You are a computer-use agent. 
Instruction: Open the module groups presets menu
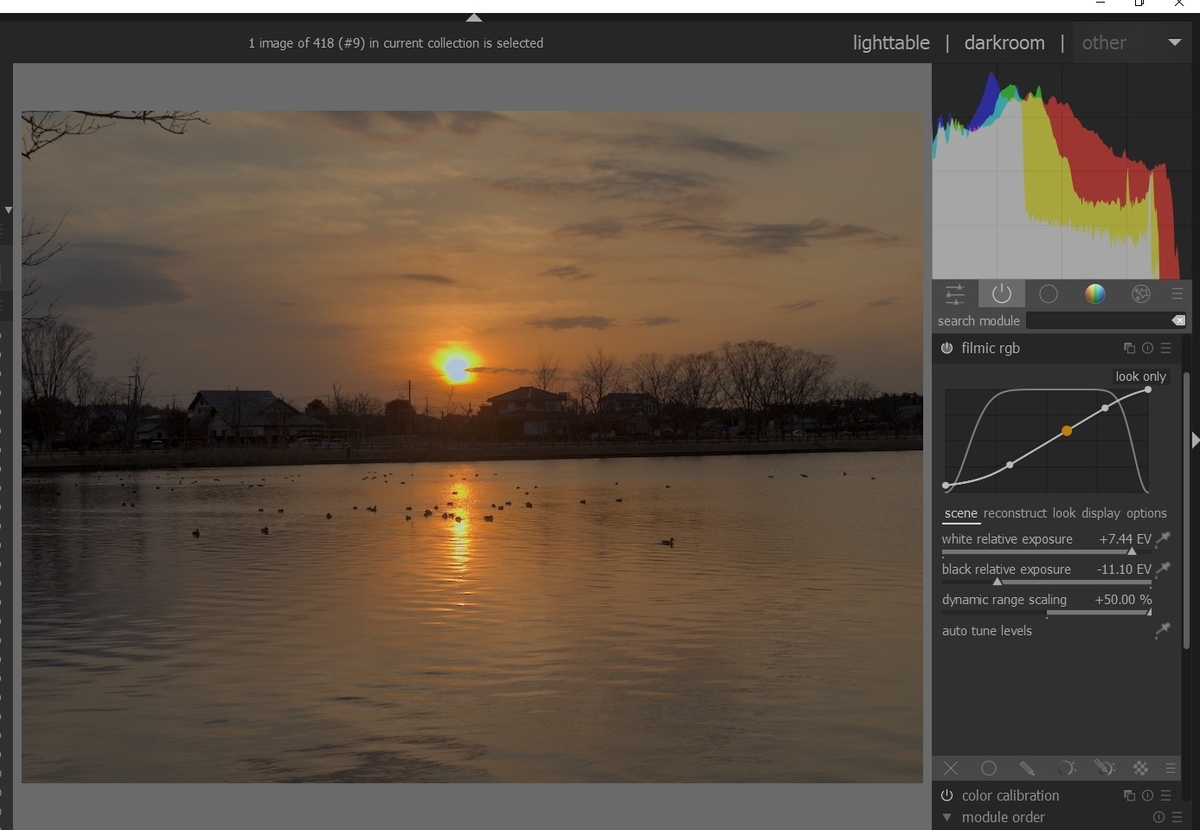point(1177,294)
